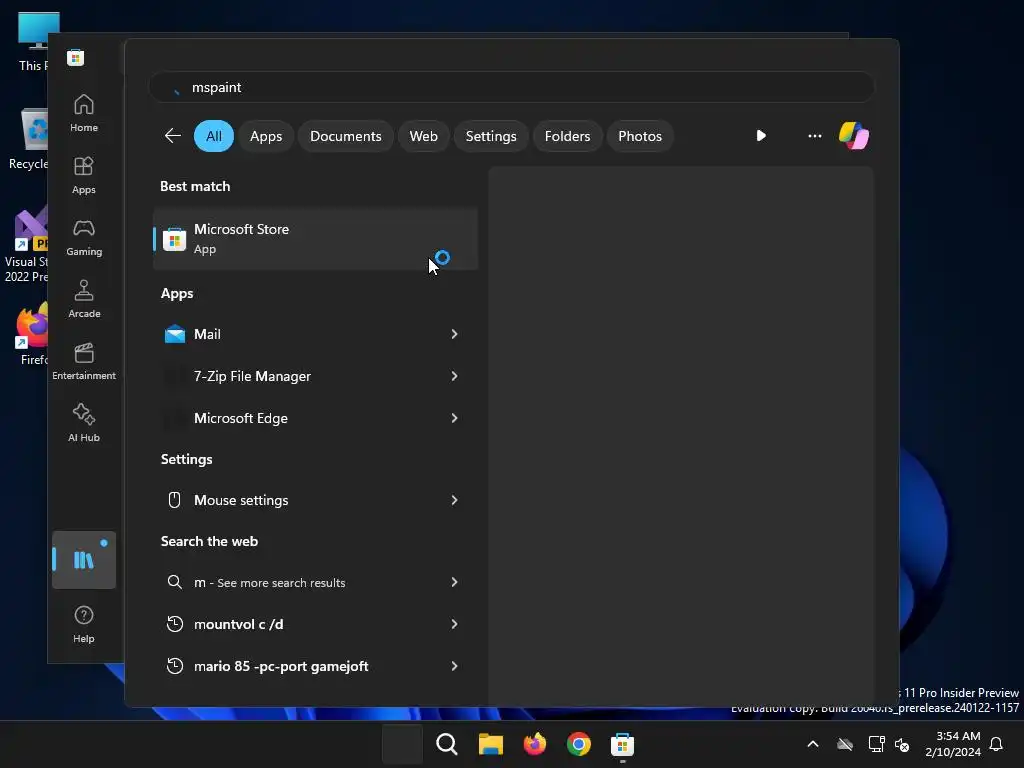Screen dimensions: 1024x768
Task: Select the Documents filter tab
Action: pos(345,136)
